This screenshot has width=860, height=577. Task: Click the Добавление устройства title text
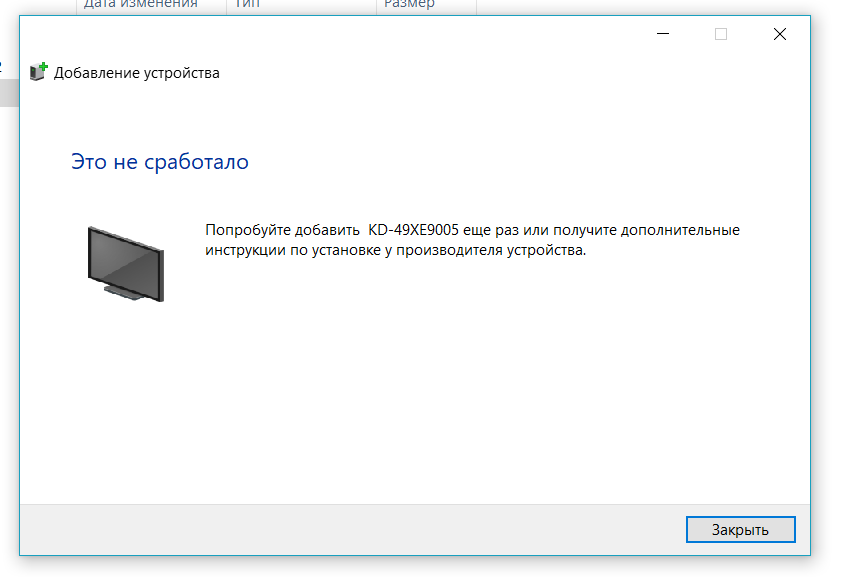[136, 72]
